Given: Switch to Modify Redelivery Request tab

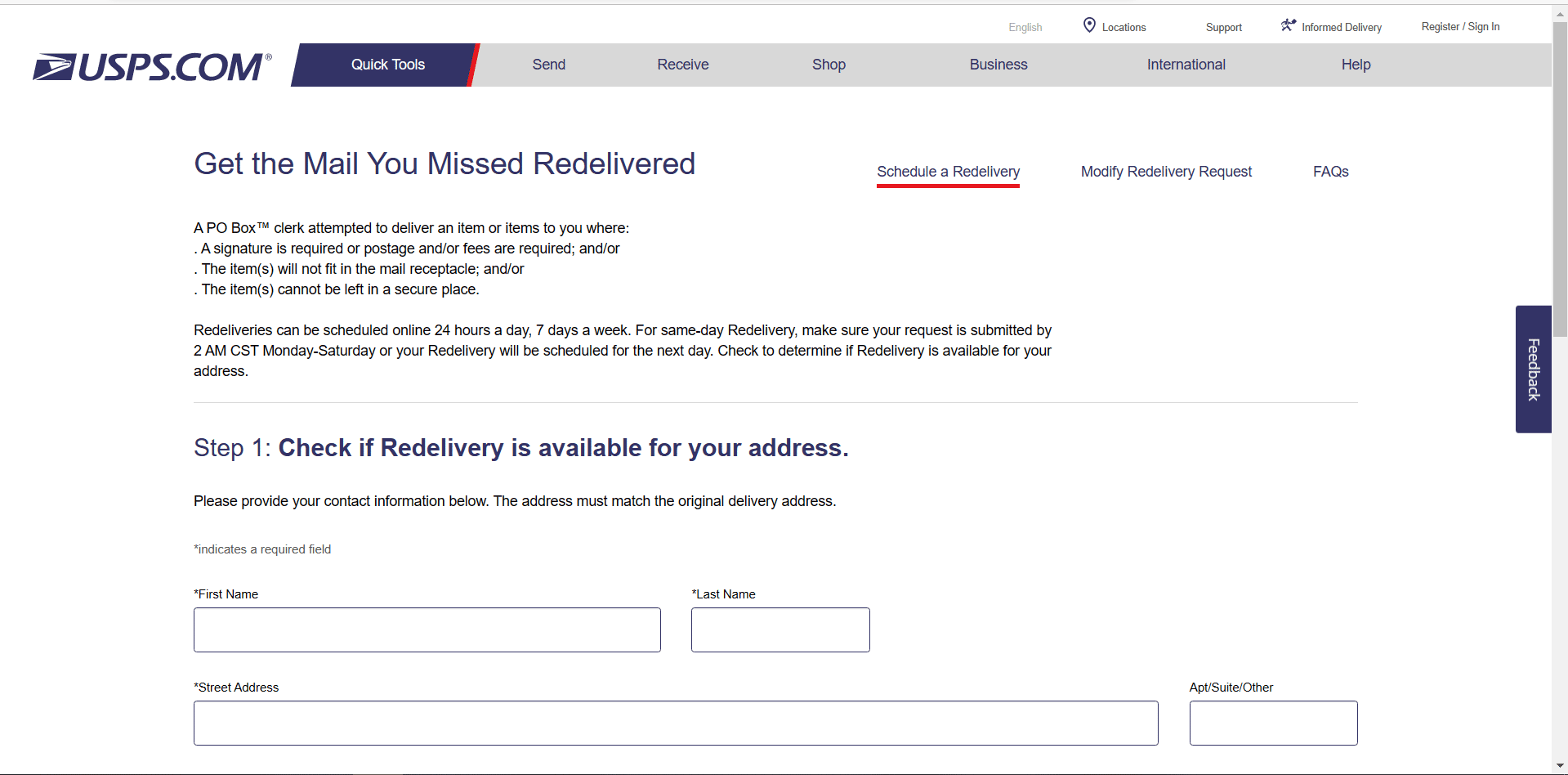Looking at the screenshot, I should 1166,172.
